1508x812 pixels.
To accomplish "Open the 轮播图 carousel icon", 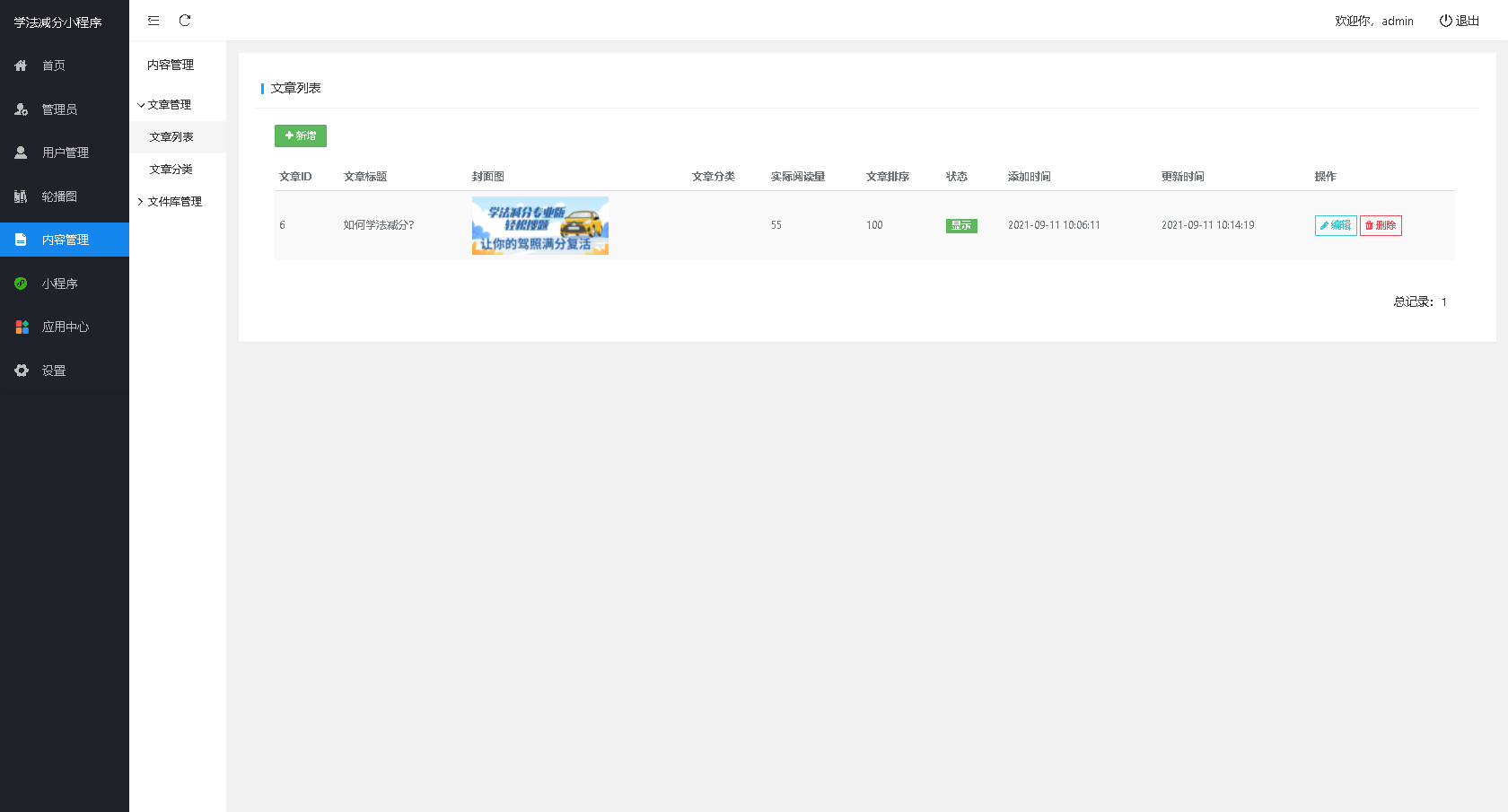I will (21, 196).
